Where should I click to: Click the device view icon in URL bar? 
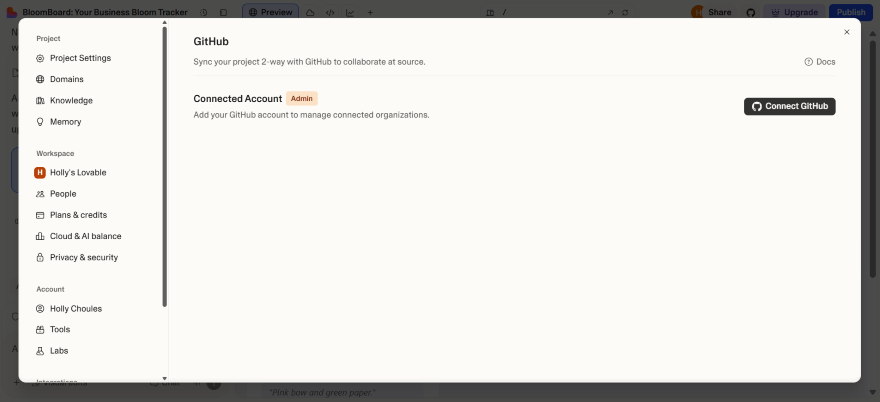[490, 12]
